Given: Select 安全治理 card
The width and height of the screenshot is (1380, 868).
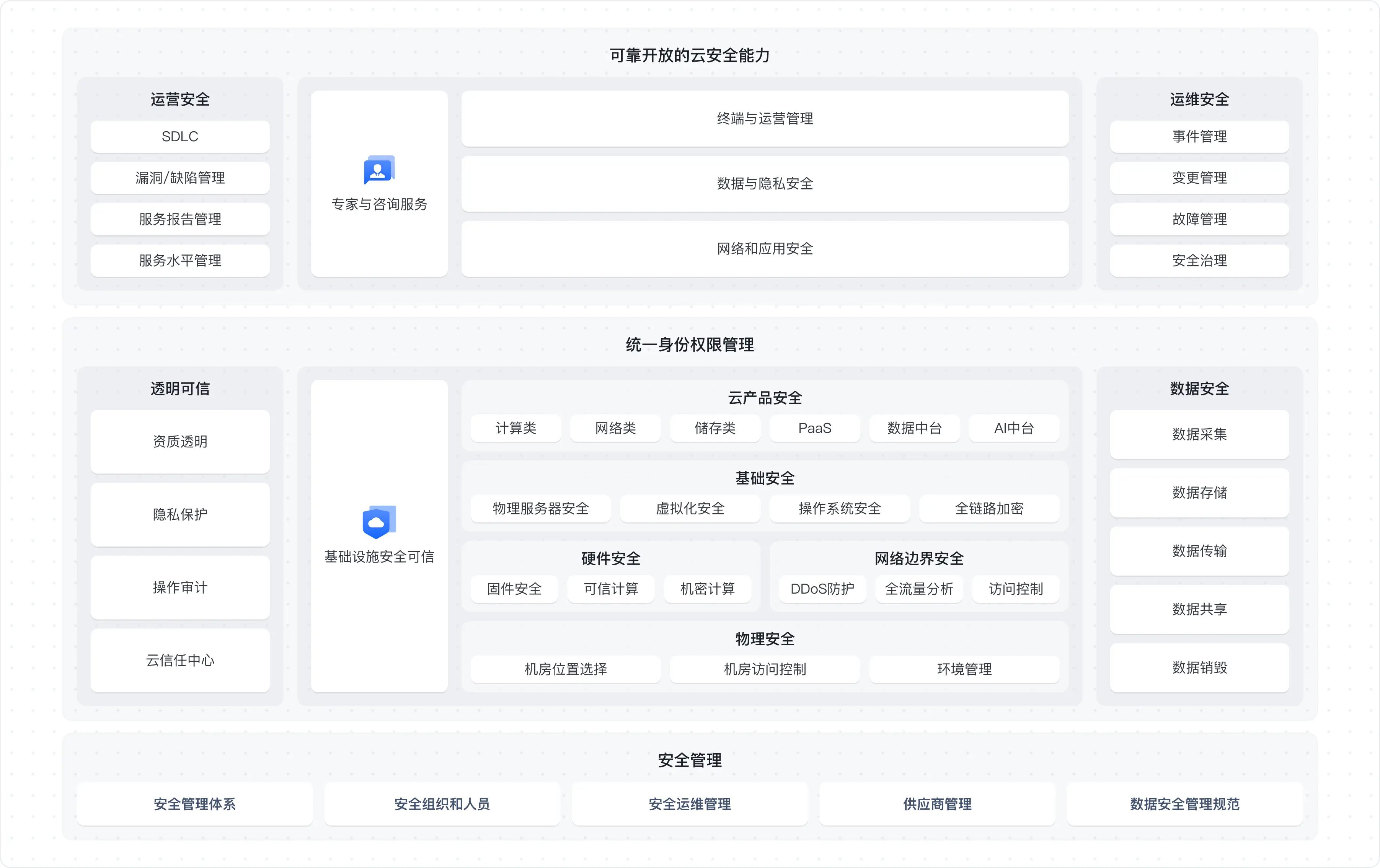Looking at the screenshot, I should [1199, 261].
